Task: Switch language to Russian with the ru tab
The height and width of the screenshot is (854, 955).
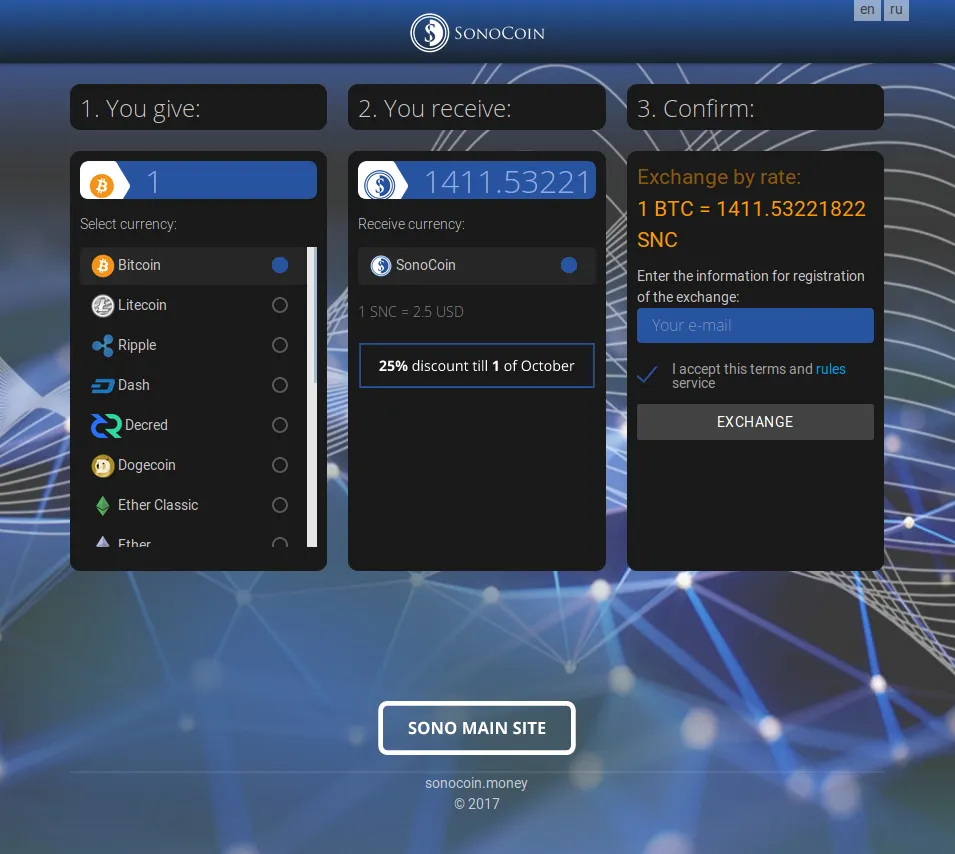Action: tap(896, 10)
